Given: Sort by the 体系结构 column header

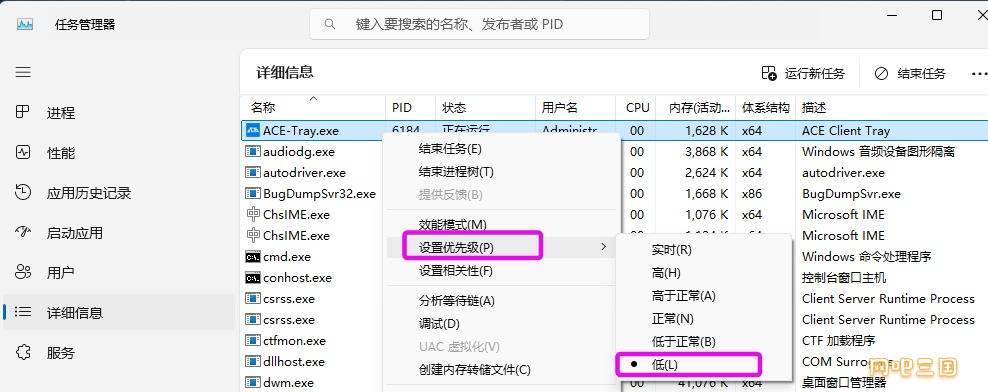Looking at the screenshot, I should pyautogui.click(x=766, y=107).
